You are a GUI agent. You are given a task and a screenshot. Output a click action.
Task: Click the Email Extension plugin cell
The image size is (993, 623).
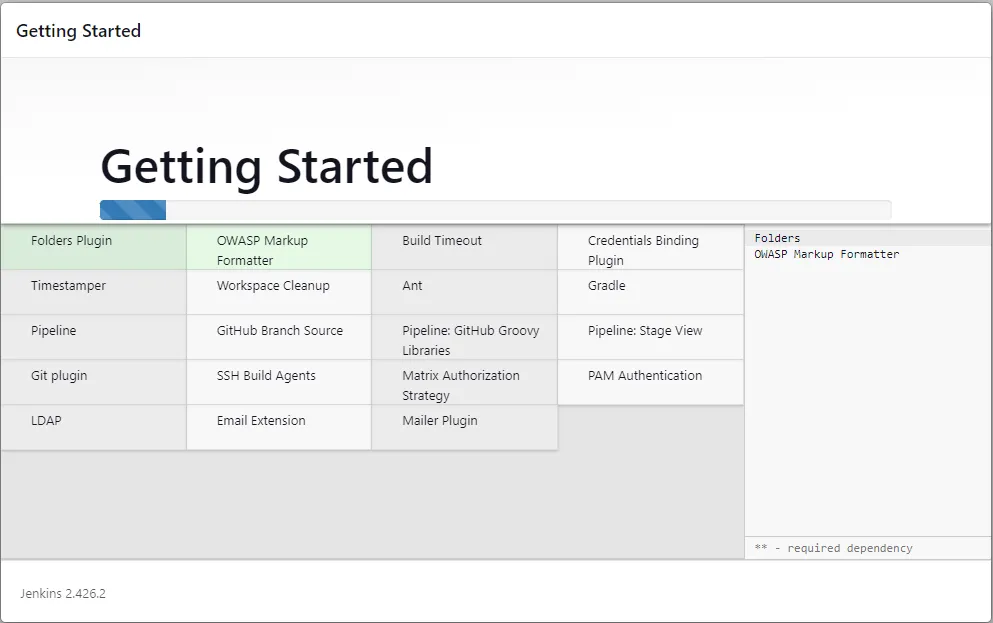click(x=279, y=427)
